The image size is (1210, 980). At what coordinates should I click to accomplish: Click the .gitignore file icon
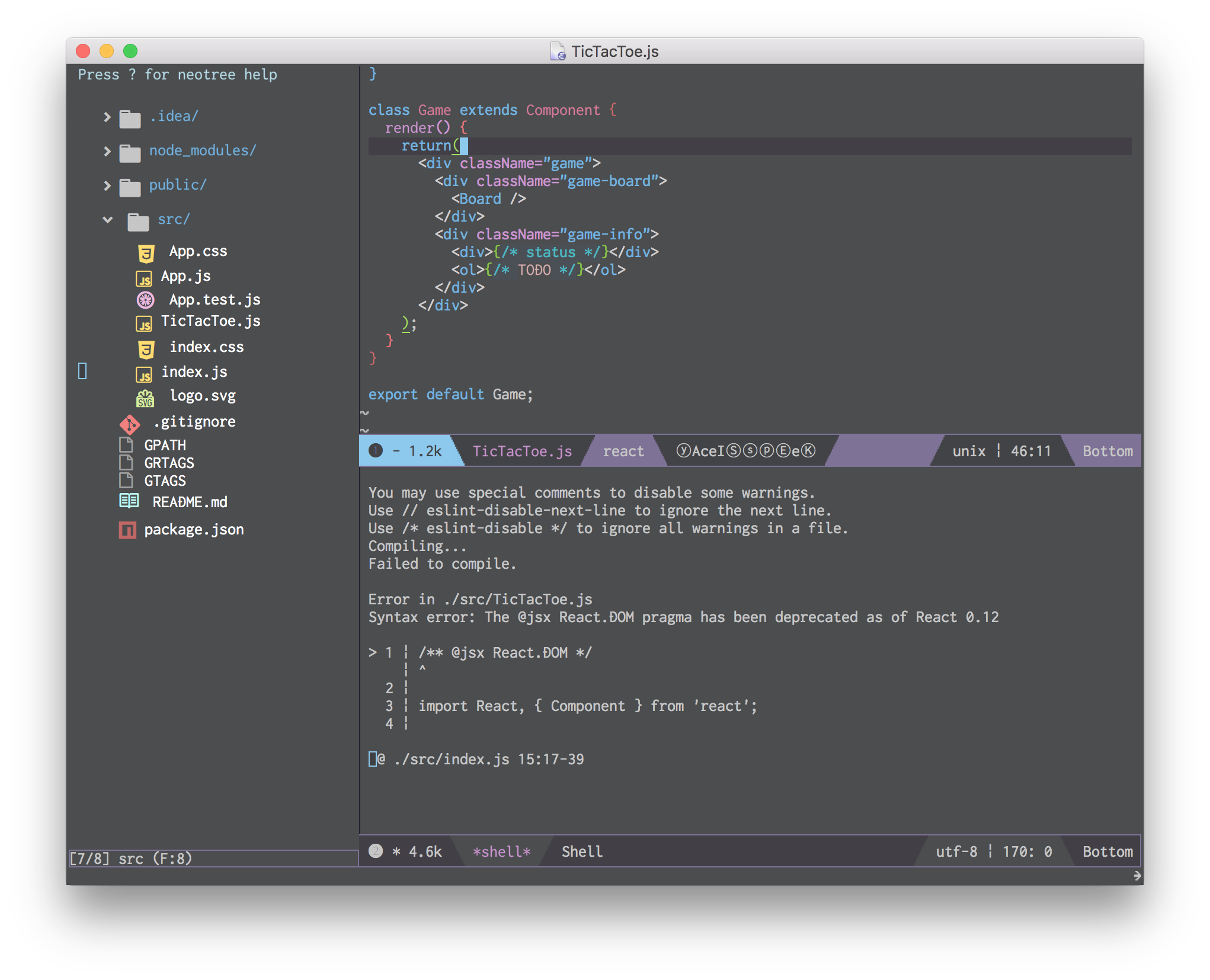pos(128,421)
